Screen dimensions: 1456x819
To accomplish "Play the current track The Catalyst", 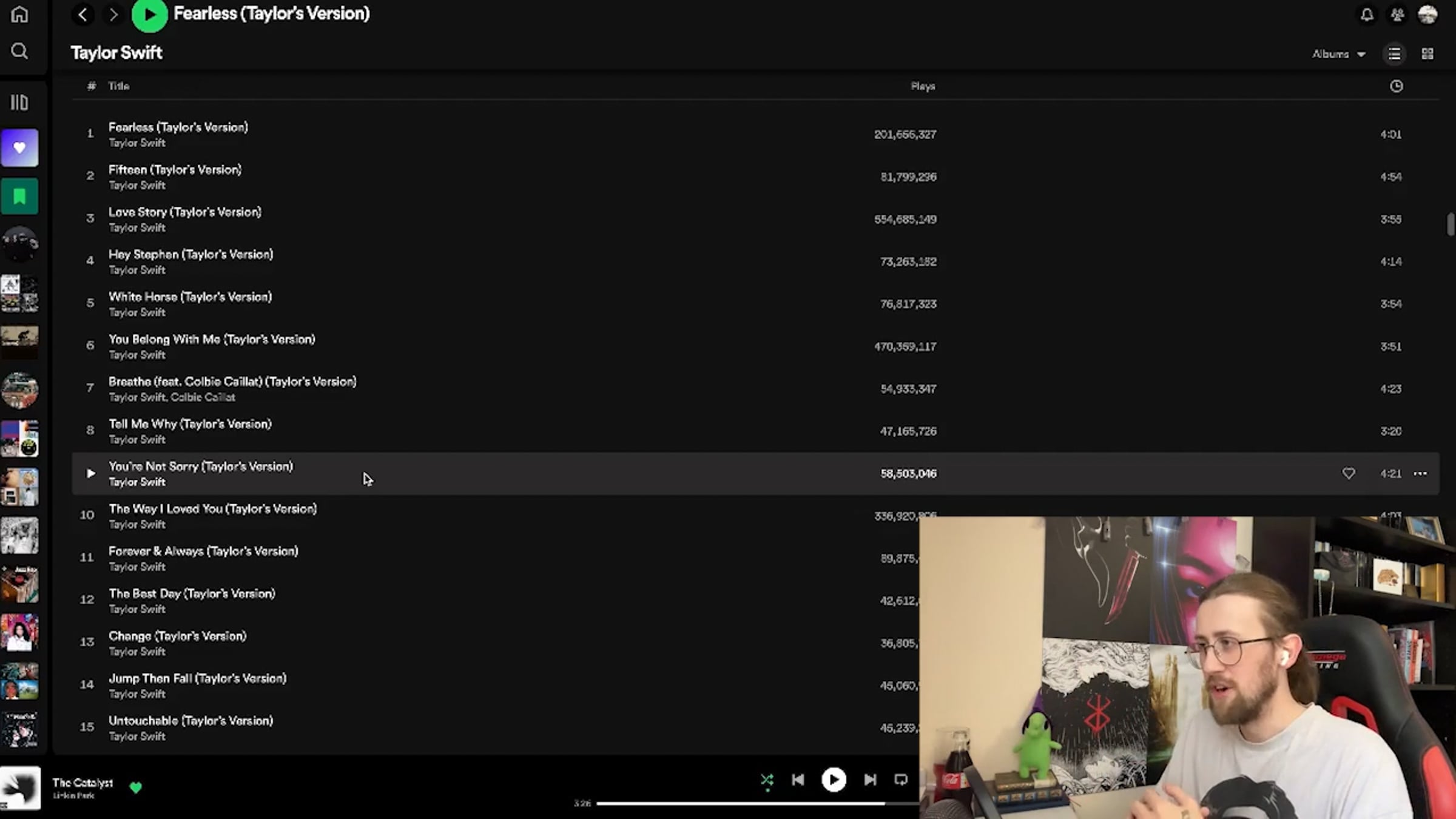I will pos(834,780).
